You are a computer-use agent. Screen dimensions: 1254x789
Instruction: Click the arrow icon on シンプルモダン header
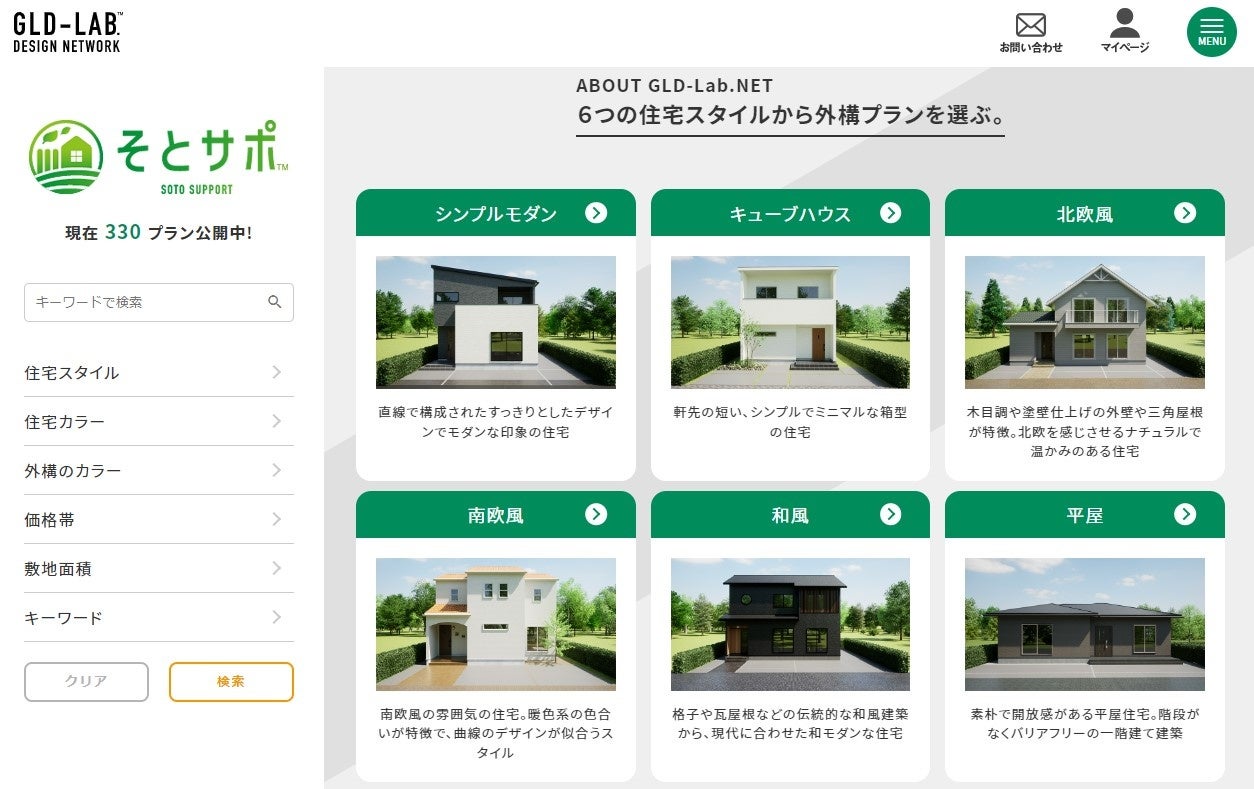click(x=597, y=212)
